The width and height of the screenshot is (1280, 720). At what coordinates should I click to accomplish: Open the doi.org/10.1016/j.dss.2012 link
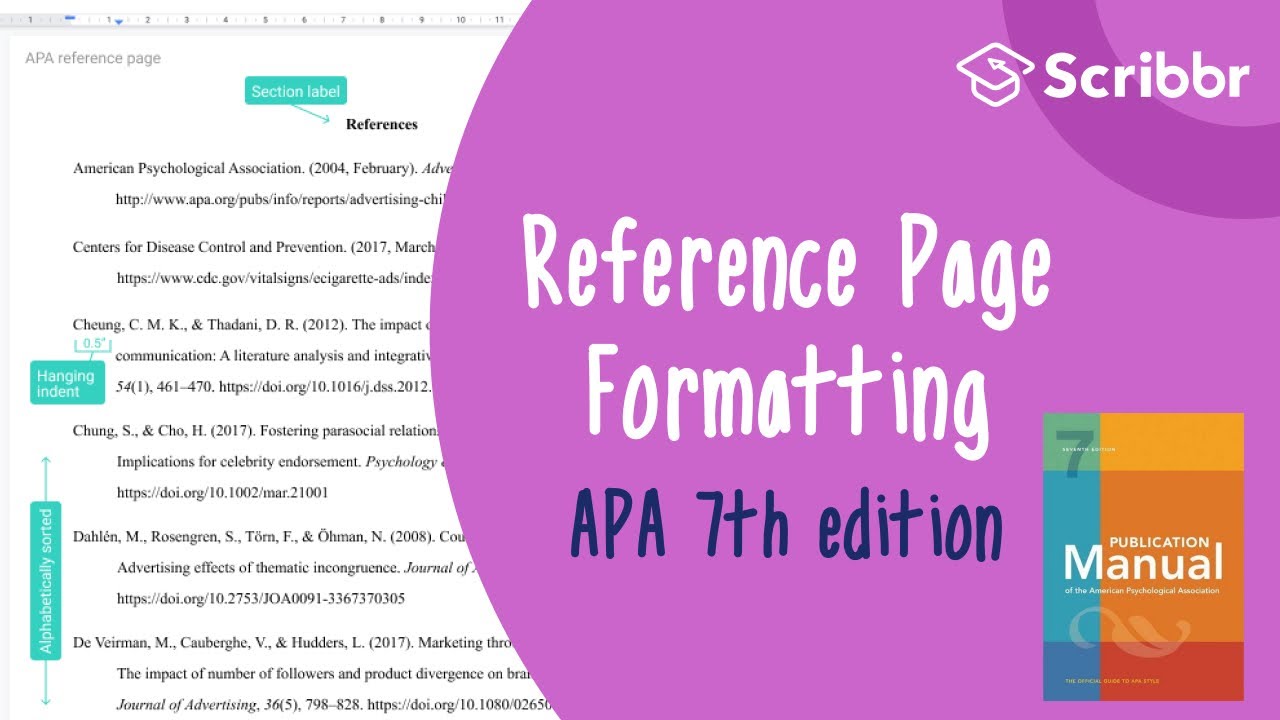tap(326, 385)
